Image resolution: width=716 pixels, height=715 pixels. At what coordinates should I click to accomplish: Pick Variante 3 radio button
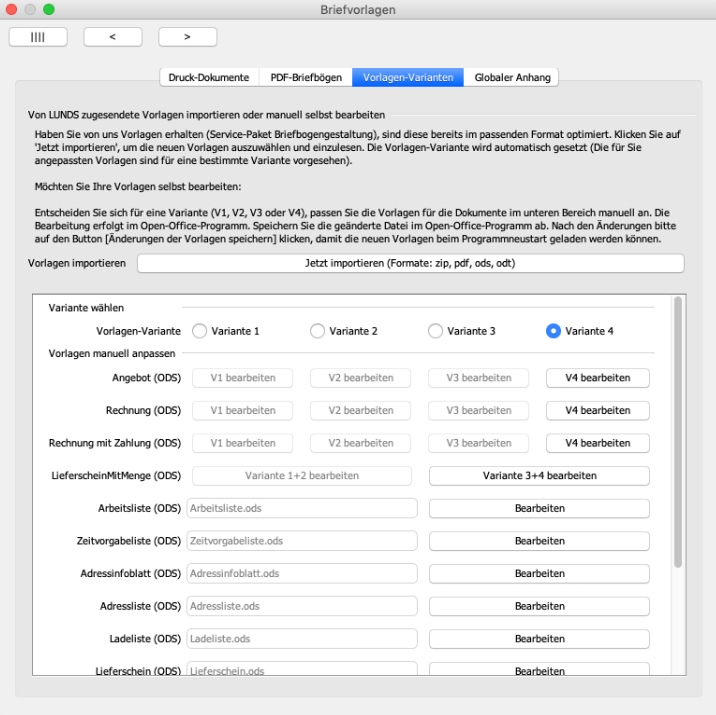coord(435,331)
